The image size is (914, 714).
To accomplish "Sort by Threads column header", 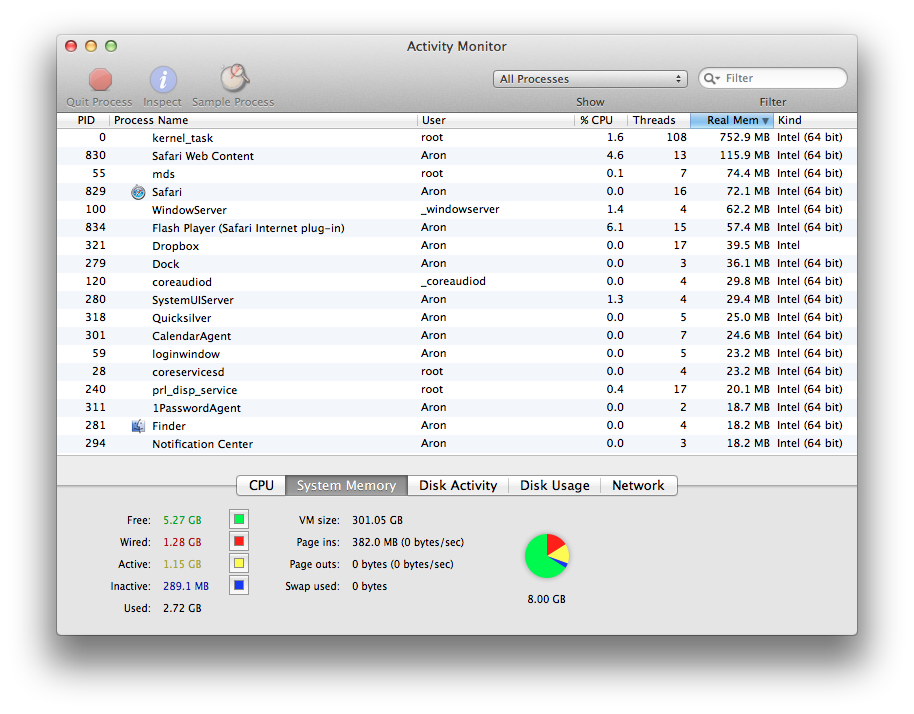I will [659, 120].
